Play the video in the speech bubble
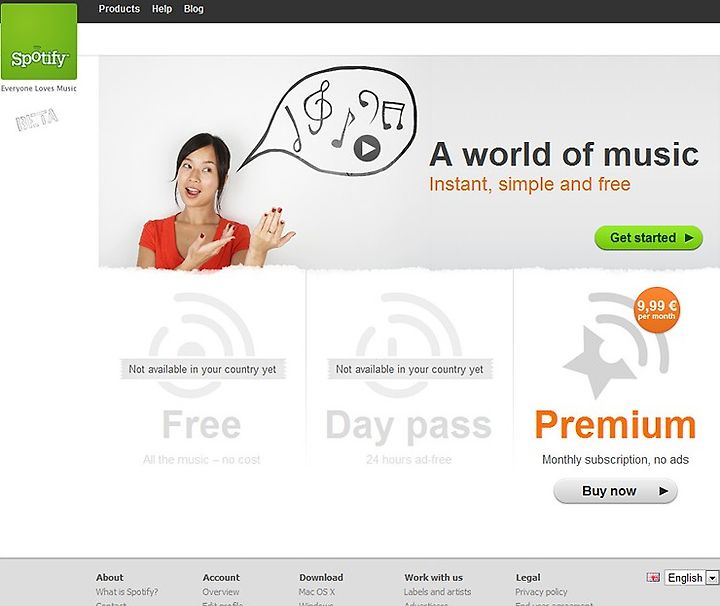Screen dimensions: 720x606 367,148
